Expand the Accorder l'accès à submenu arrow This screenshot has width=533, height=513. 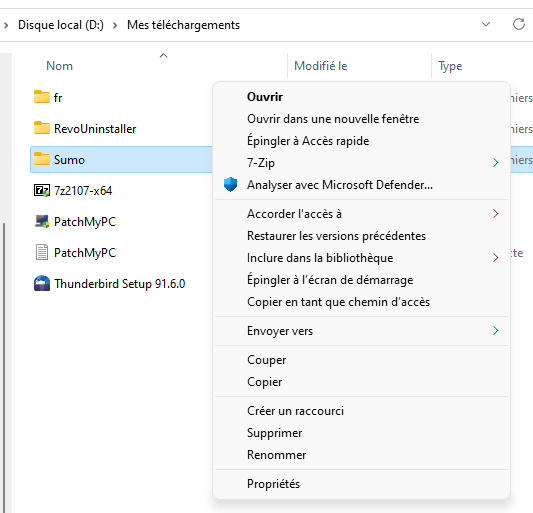coord(496,213)
